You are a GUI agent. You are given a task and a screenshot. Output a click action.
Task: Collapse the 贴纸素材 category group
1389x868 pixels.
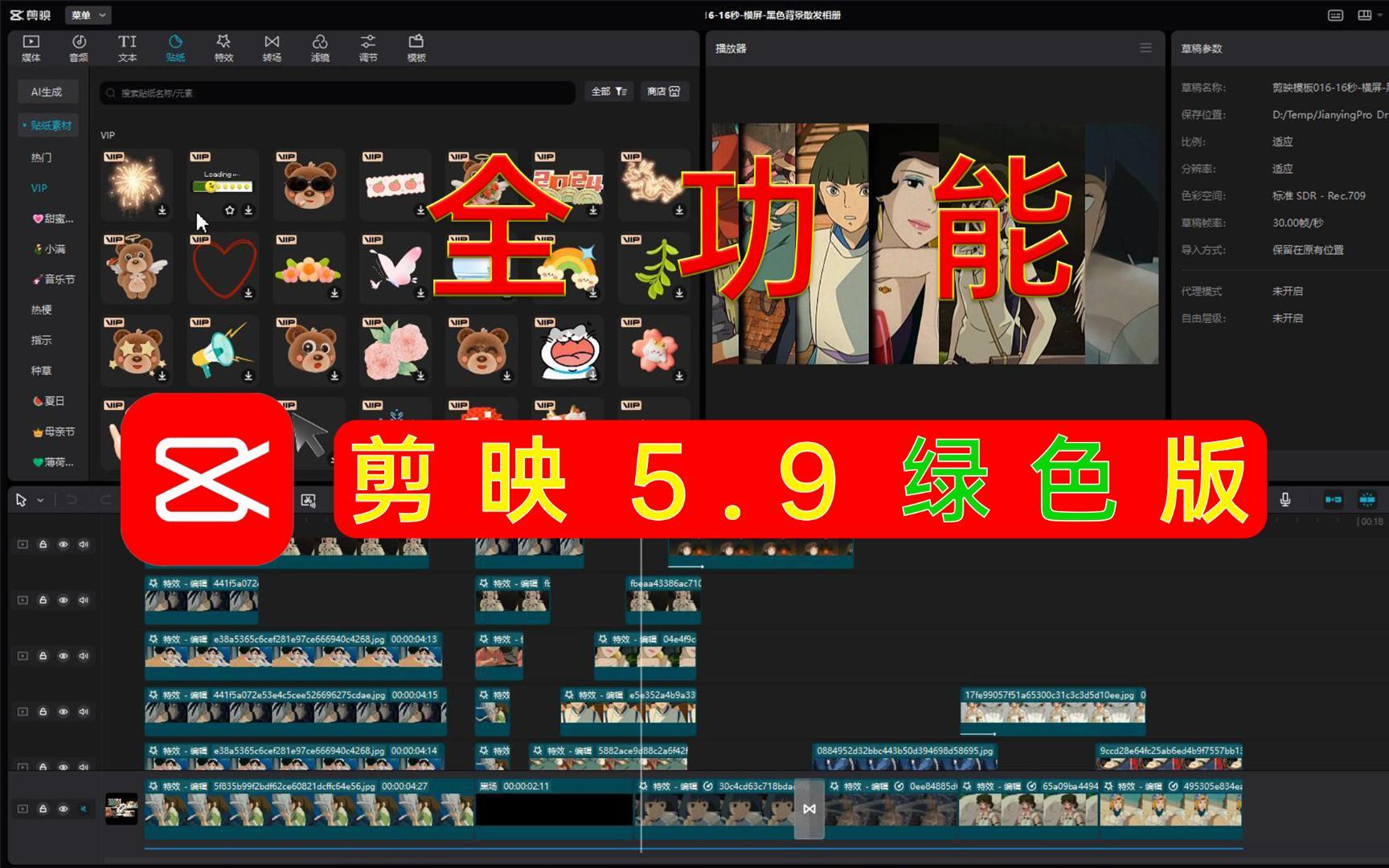tap(48, 125)
